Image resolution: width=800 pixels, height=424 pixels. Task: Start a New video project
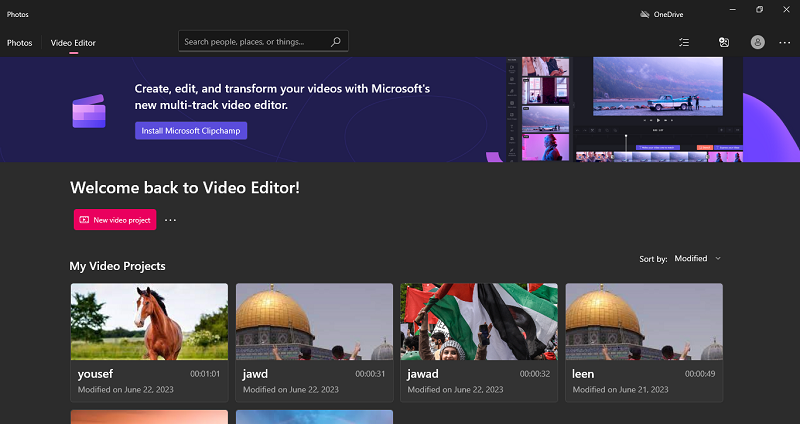tap(115, 220)
